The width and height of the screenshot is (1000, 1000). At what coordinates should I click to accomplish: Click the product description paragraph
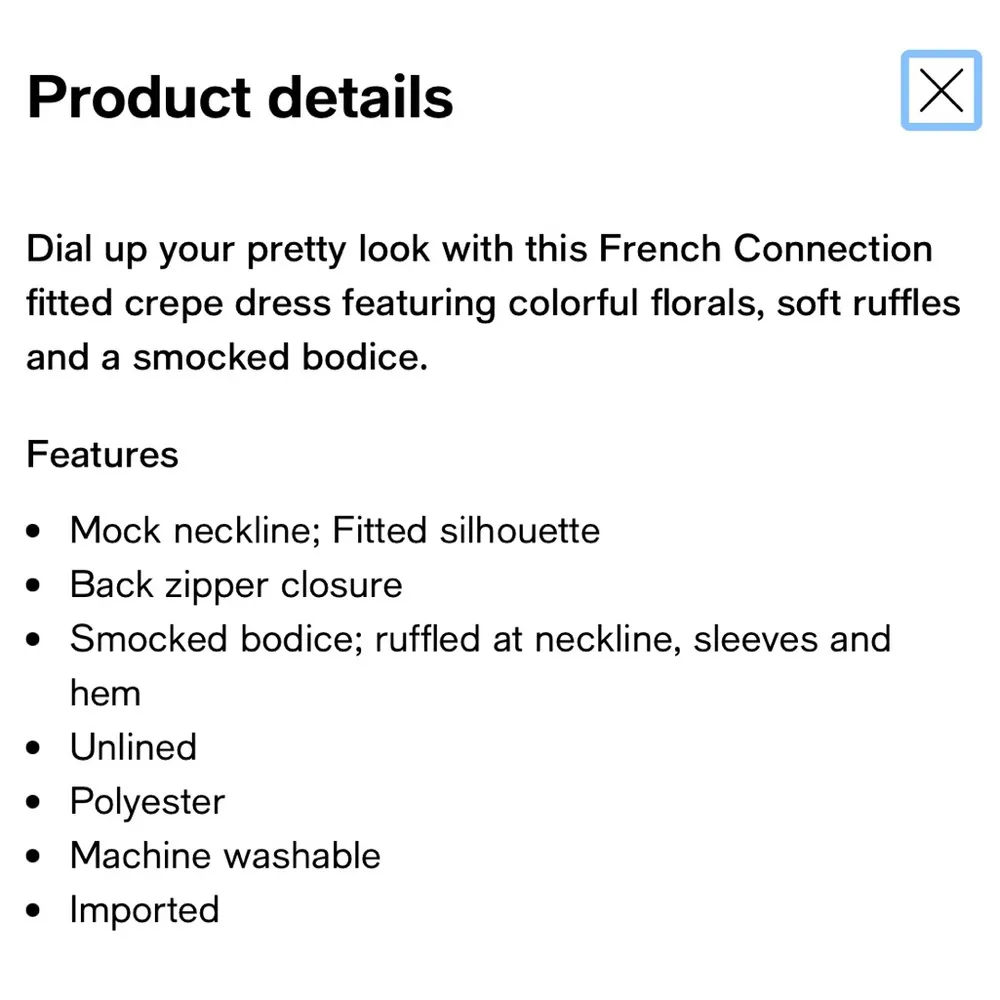click(490, 302)
